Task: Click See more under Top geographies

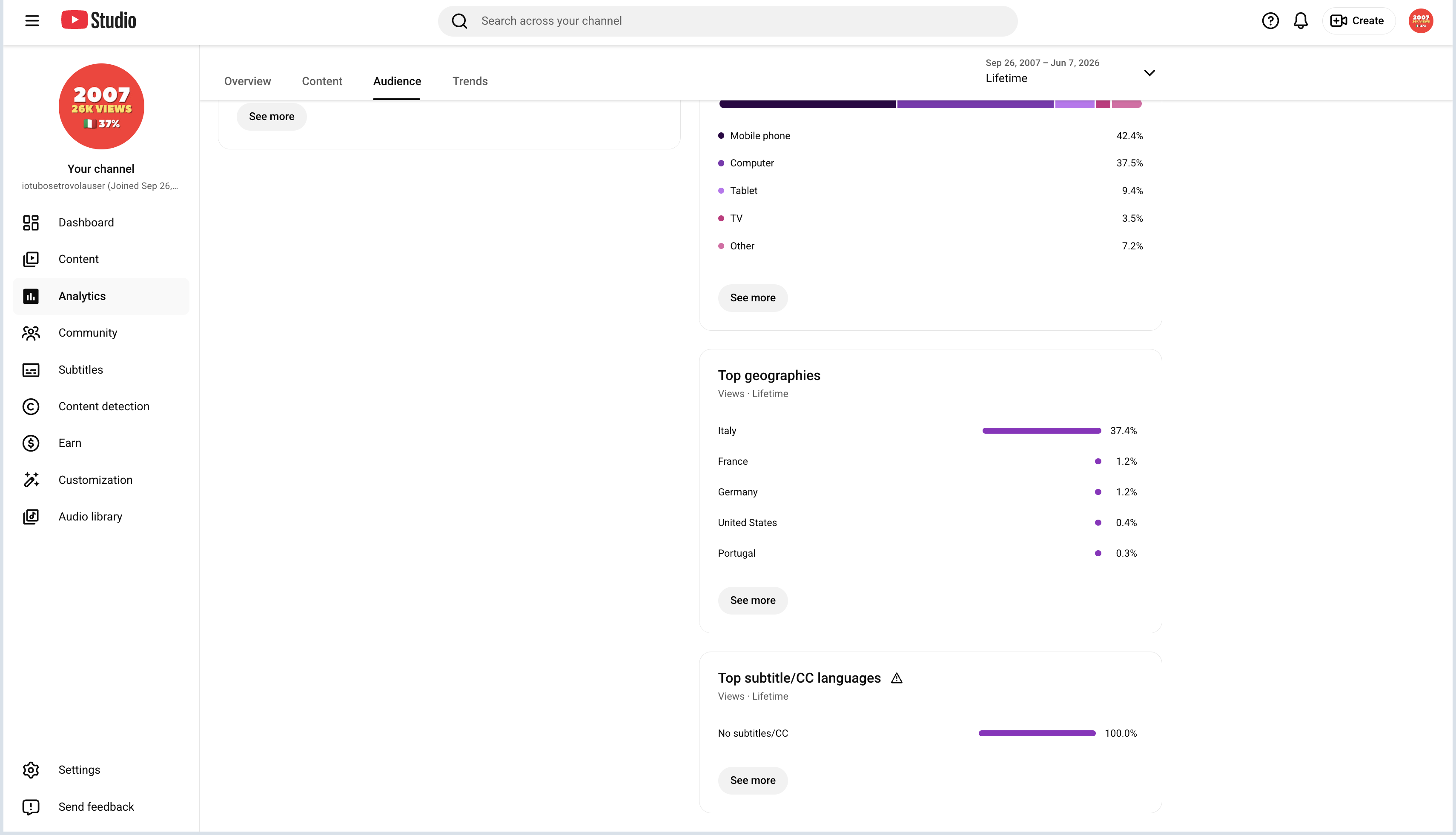Action: pyautogui.click(x=753, y=601)
